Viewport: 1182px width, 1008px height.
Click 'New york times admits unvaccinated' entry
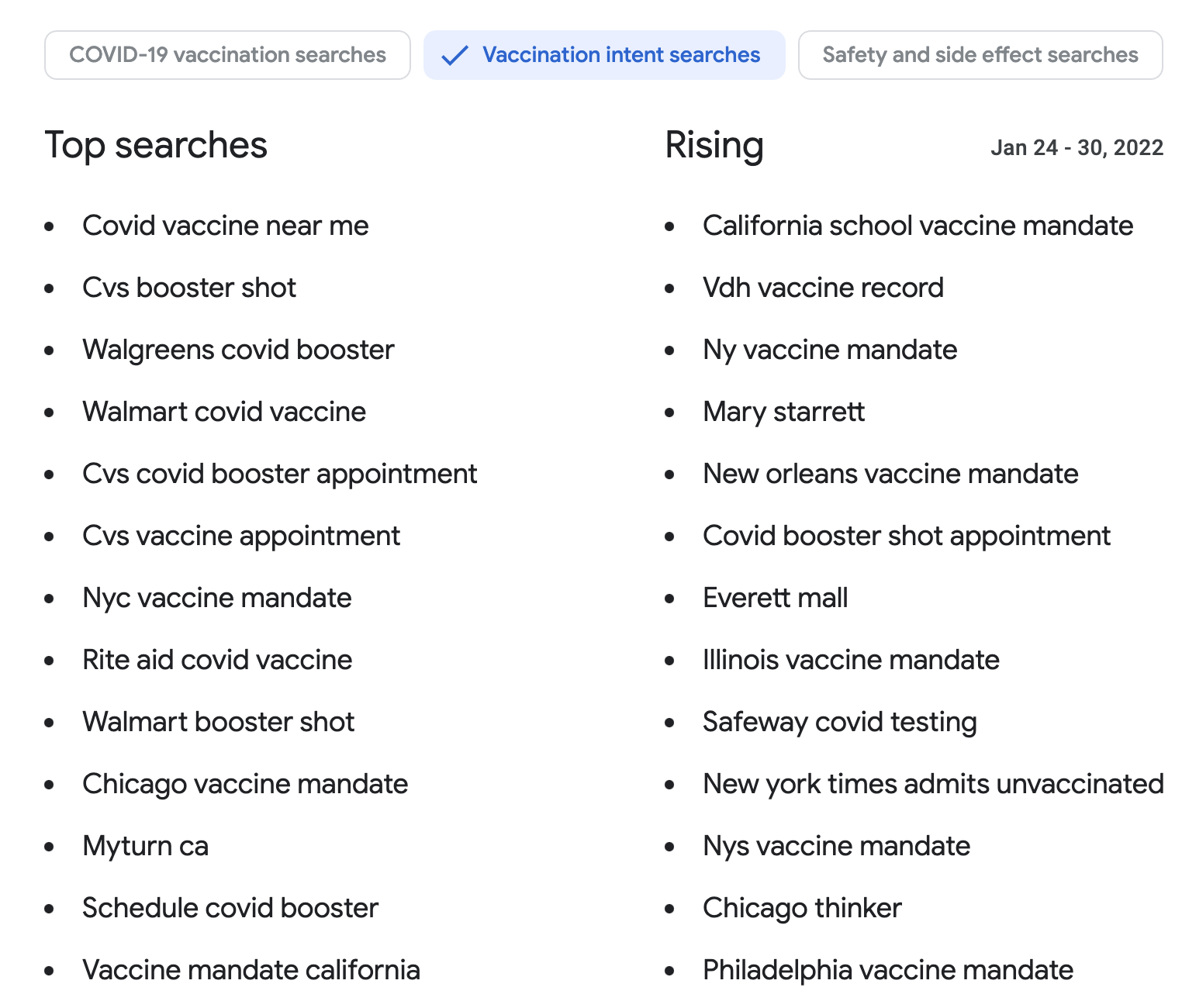point(933,784)
